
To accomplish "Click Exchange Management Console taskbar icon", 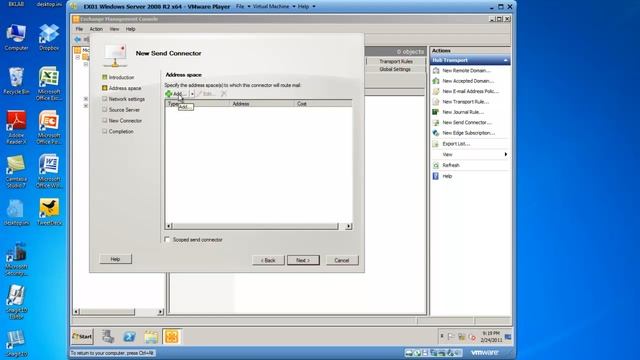I will coord(172,337).
